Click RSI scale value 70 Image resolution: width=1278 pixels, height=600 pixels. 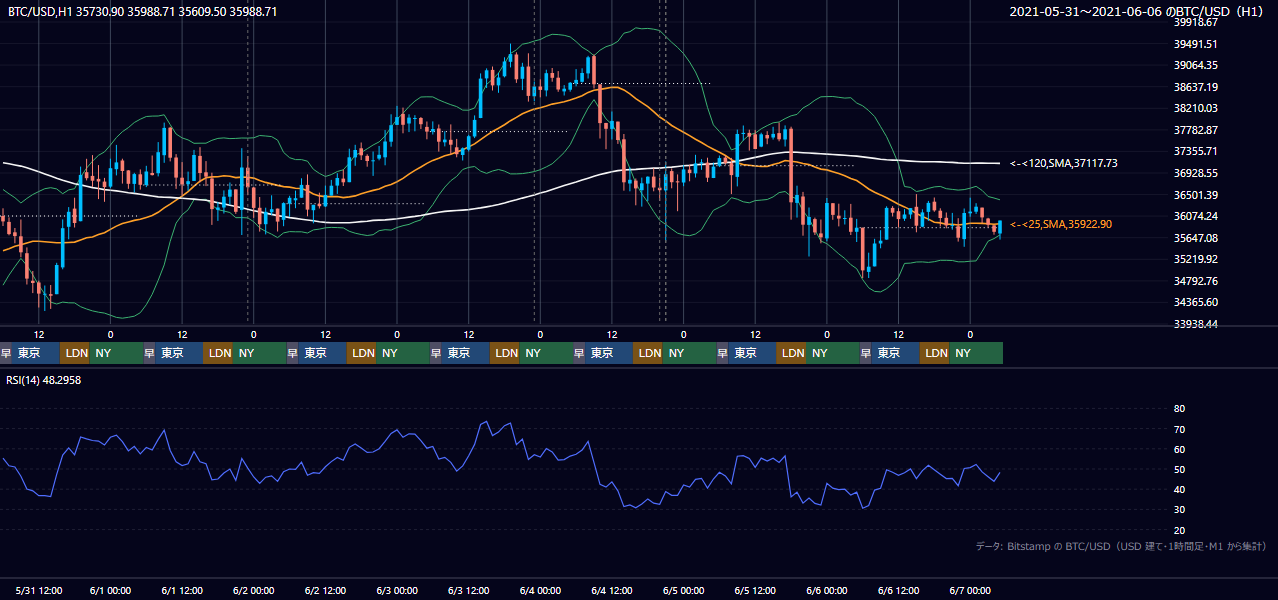click(x=1179, y=429)
